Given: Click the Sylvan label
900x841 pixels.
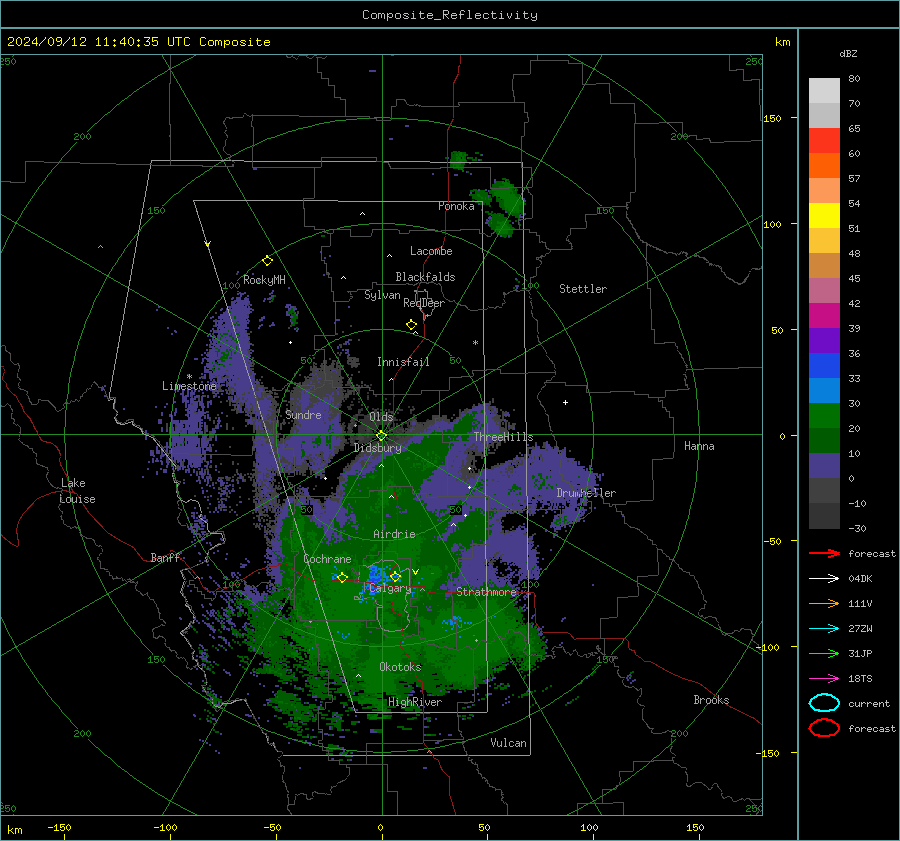Looking at the screenshot, I should click(x=382, y=295).
